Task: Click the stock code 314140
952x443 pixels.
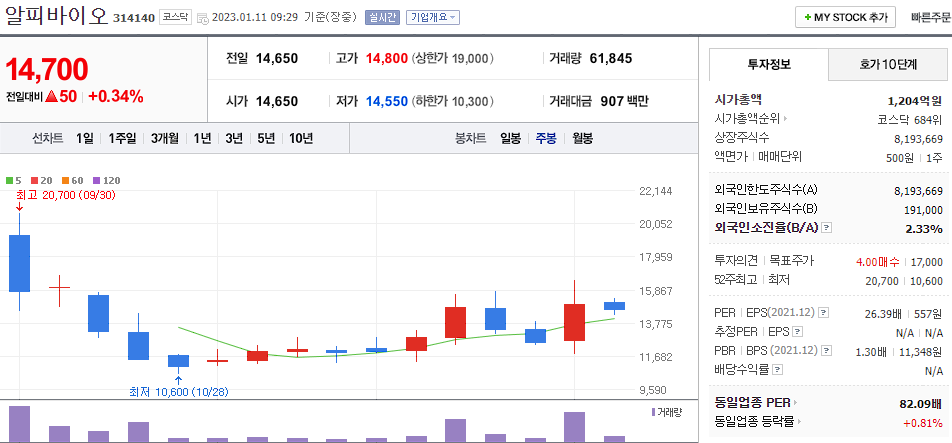Action: (x=134, y=18)
